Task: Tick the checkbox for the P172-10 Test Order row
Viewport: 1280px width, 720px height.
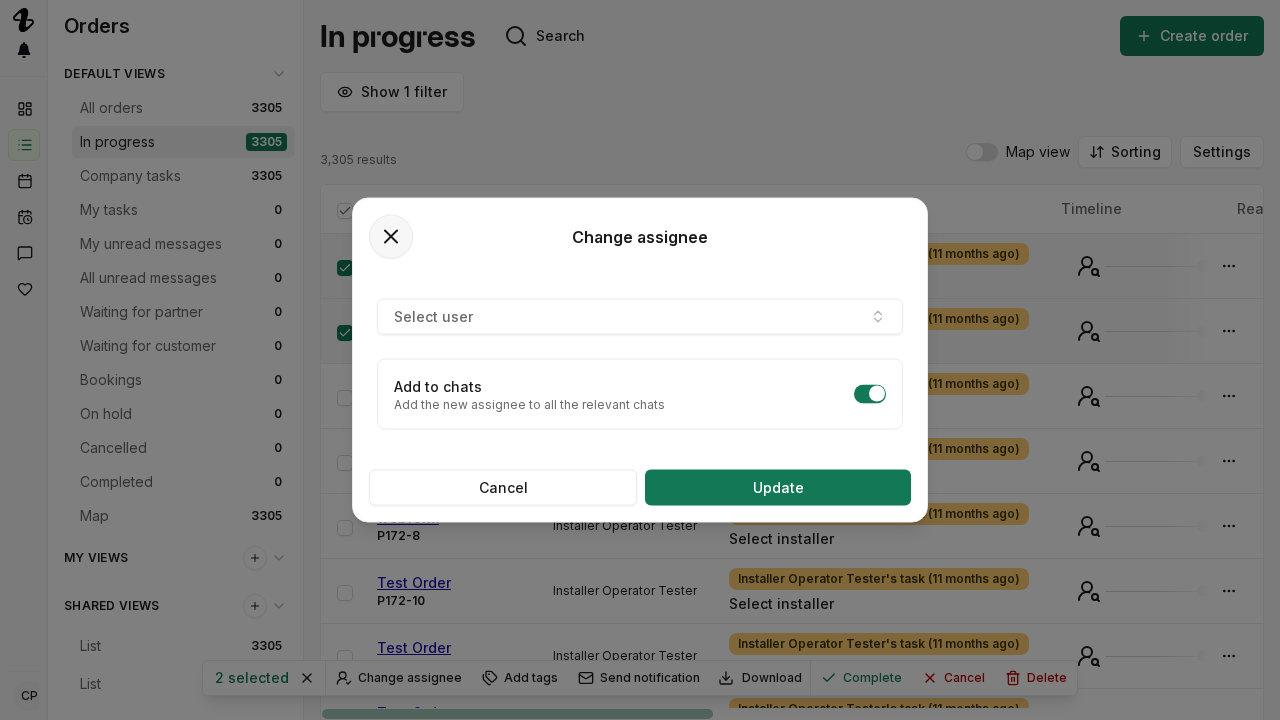Action: (x=345, y=593)
